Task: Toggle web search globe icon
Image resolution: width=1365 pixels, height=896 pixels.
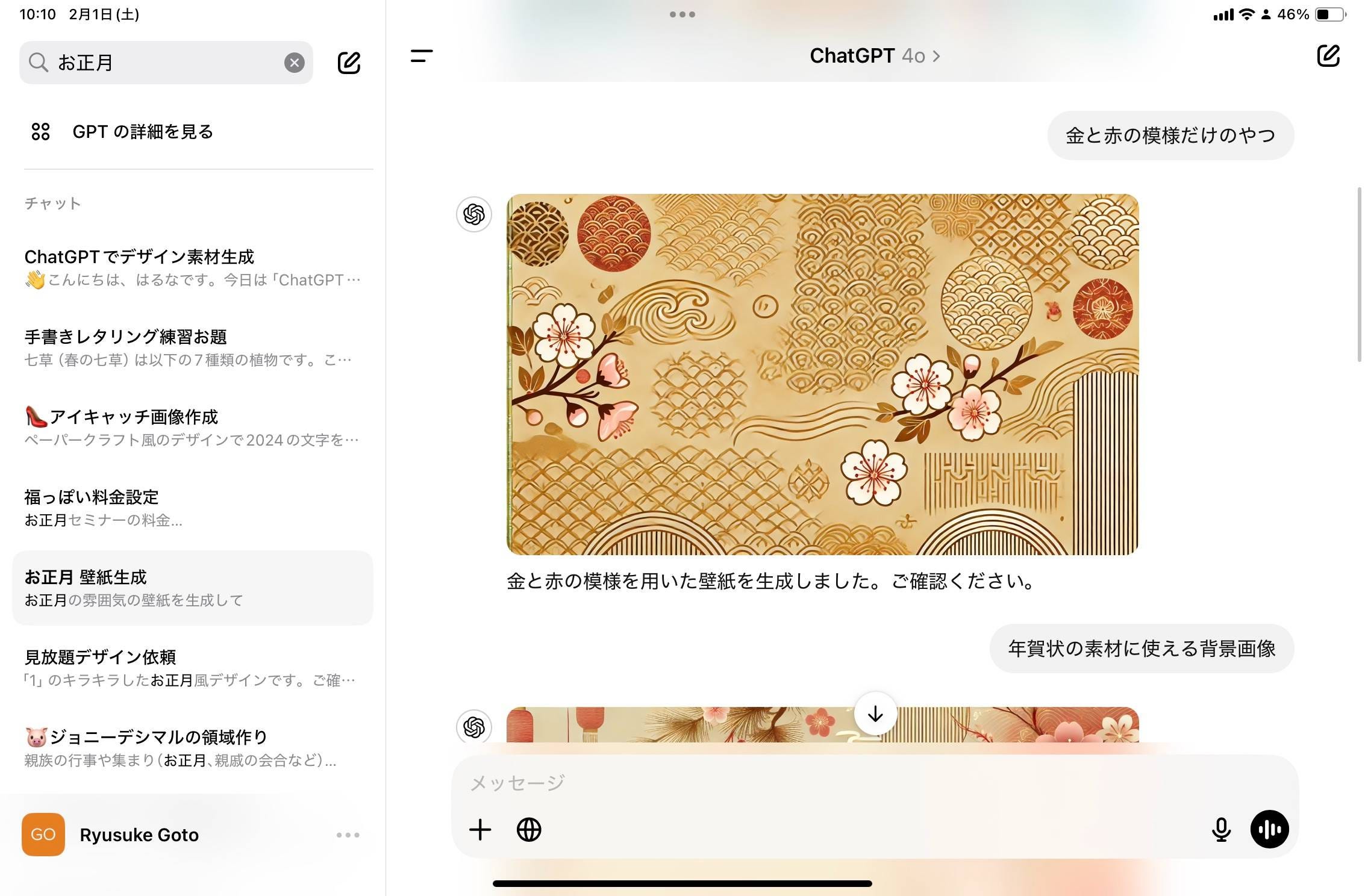Action: pos(529,830)
